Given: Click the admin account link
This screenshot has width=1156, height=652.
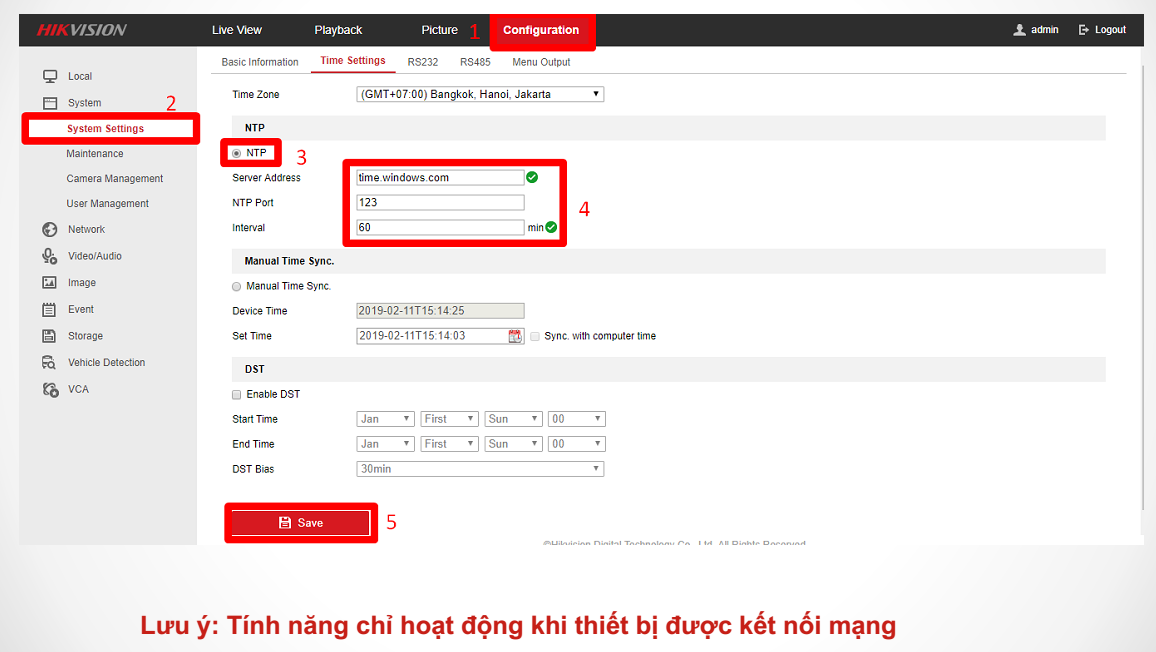Looking at the screenshot, I should point(1045,30).
